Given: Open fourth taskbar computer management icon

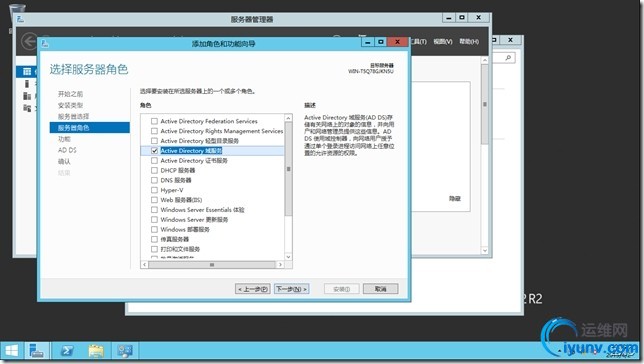Looking at the screenshot, I should pos(125,351).
